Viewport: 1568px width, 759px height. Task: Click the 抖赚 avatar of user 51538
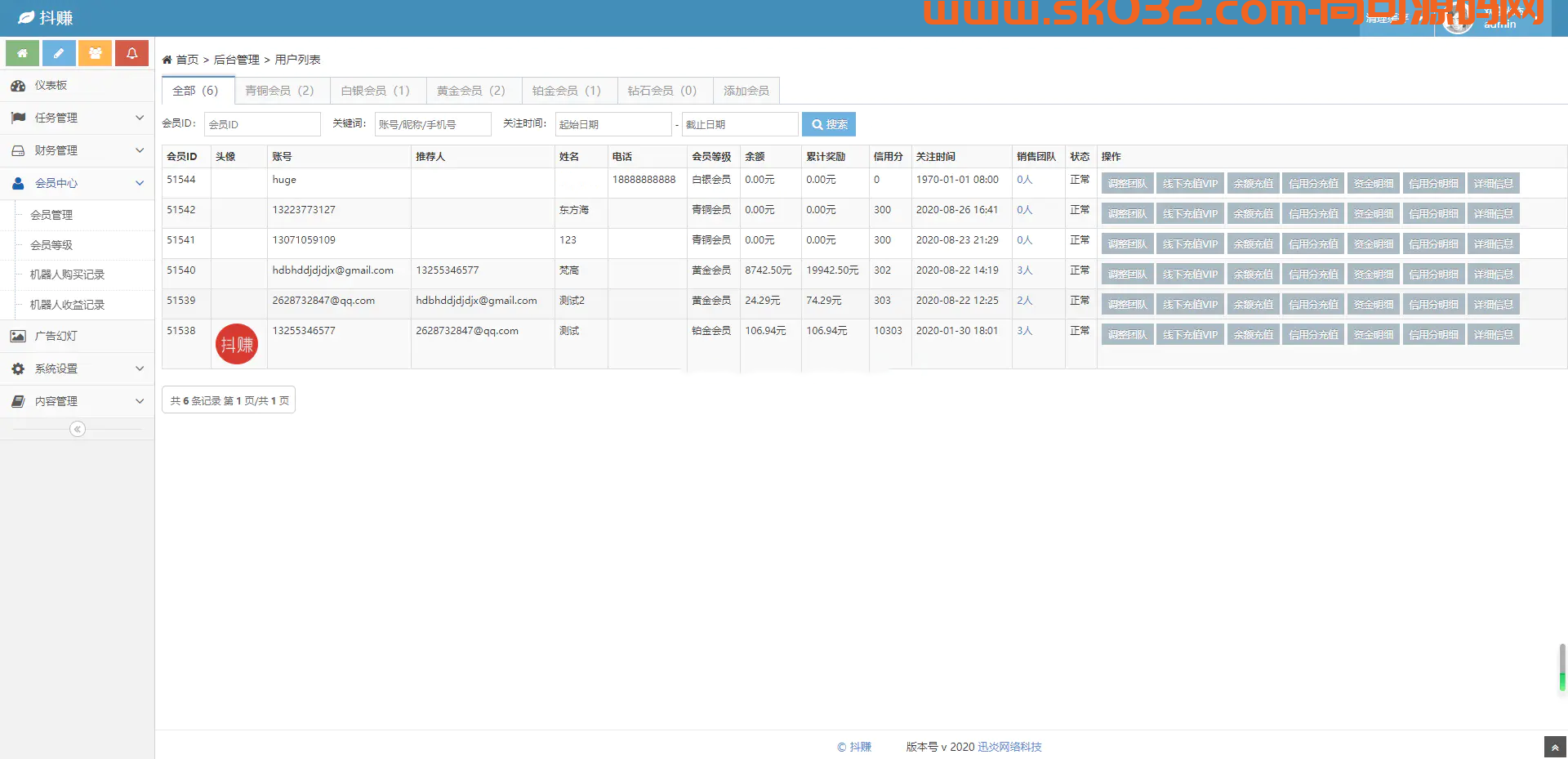click(x=237, y=345)
